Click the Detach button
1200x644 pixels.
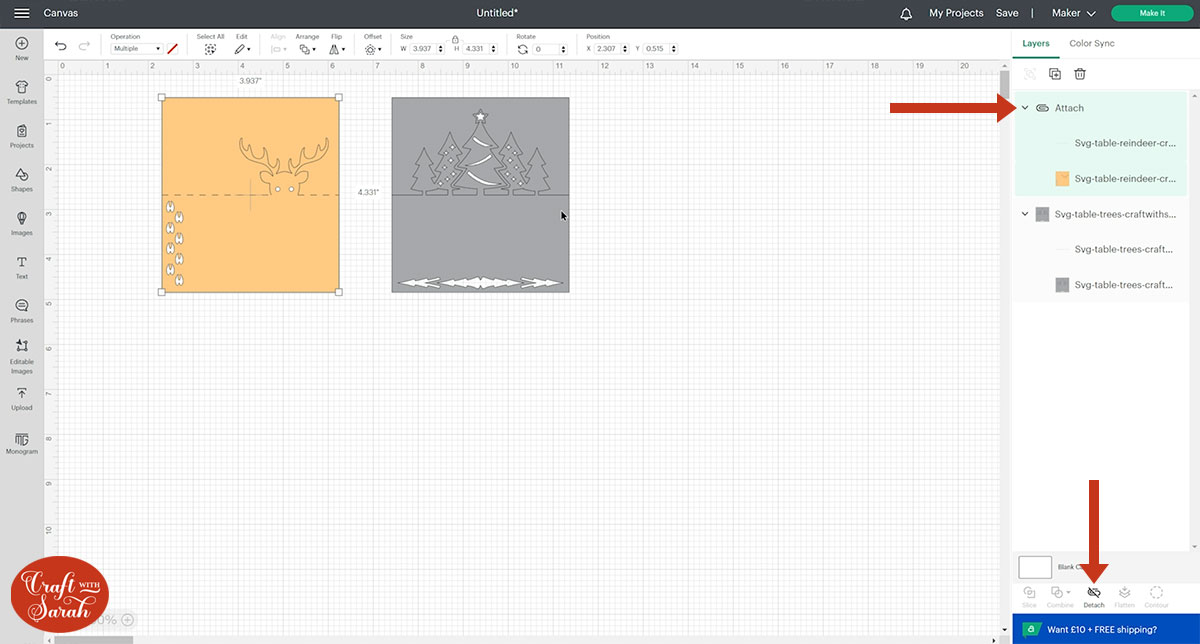(1094, 597)
